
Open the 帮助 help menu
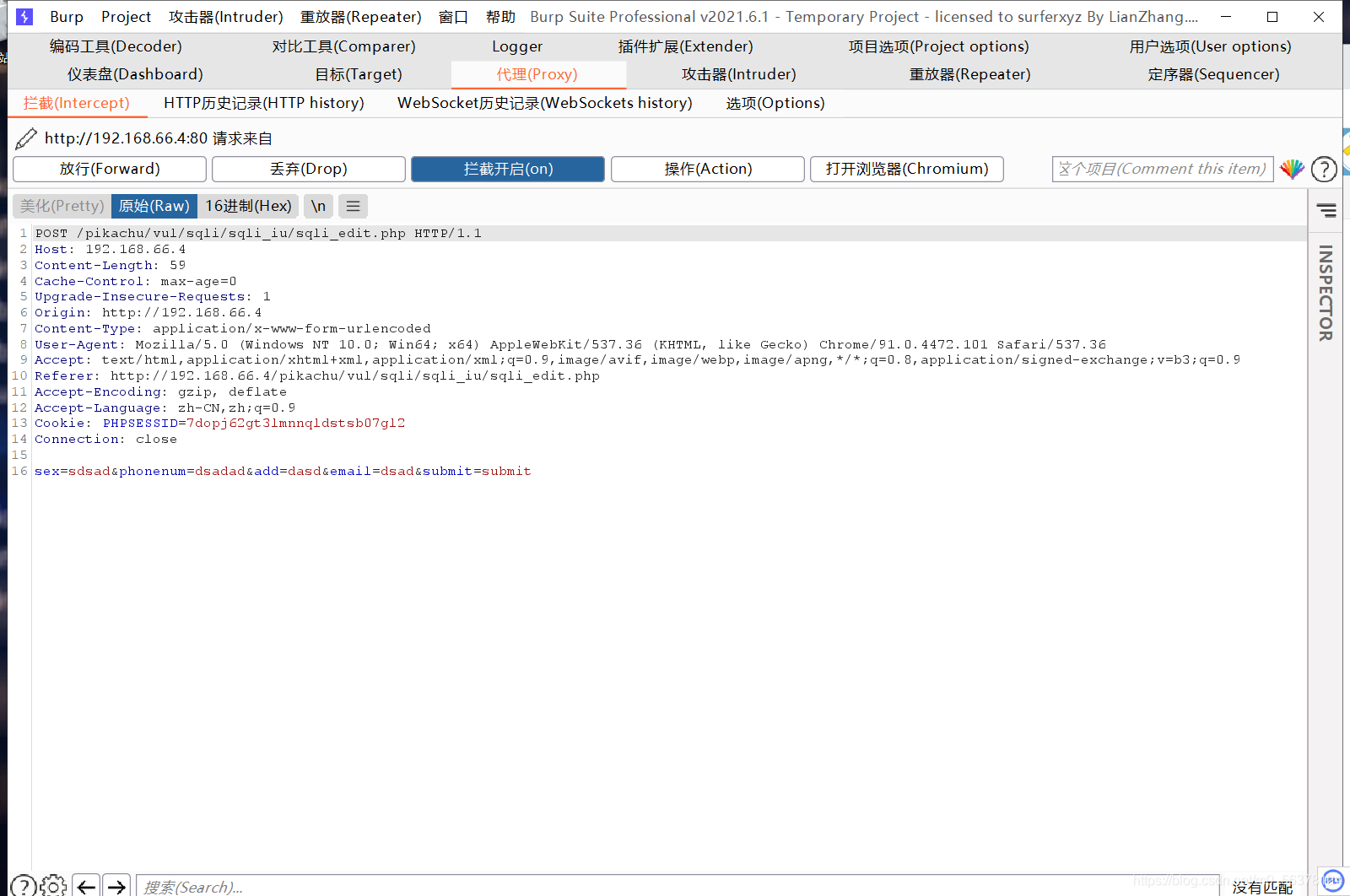click(500, 17)
